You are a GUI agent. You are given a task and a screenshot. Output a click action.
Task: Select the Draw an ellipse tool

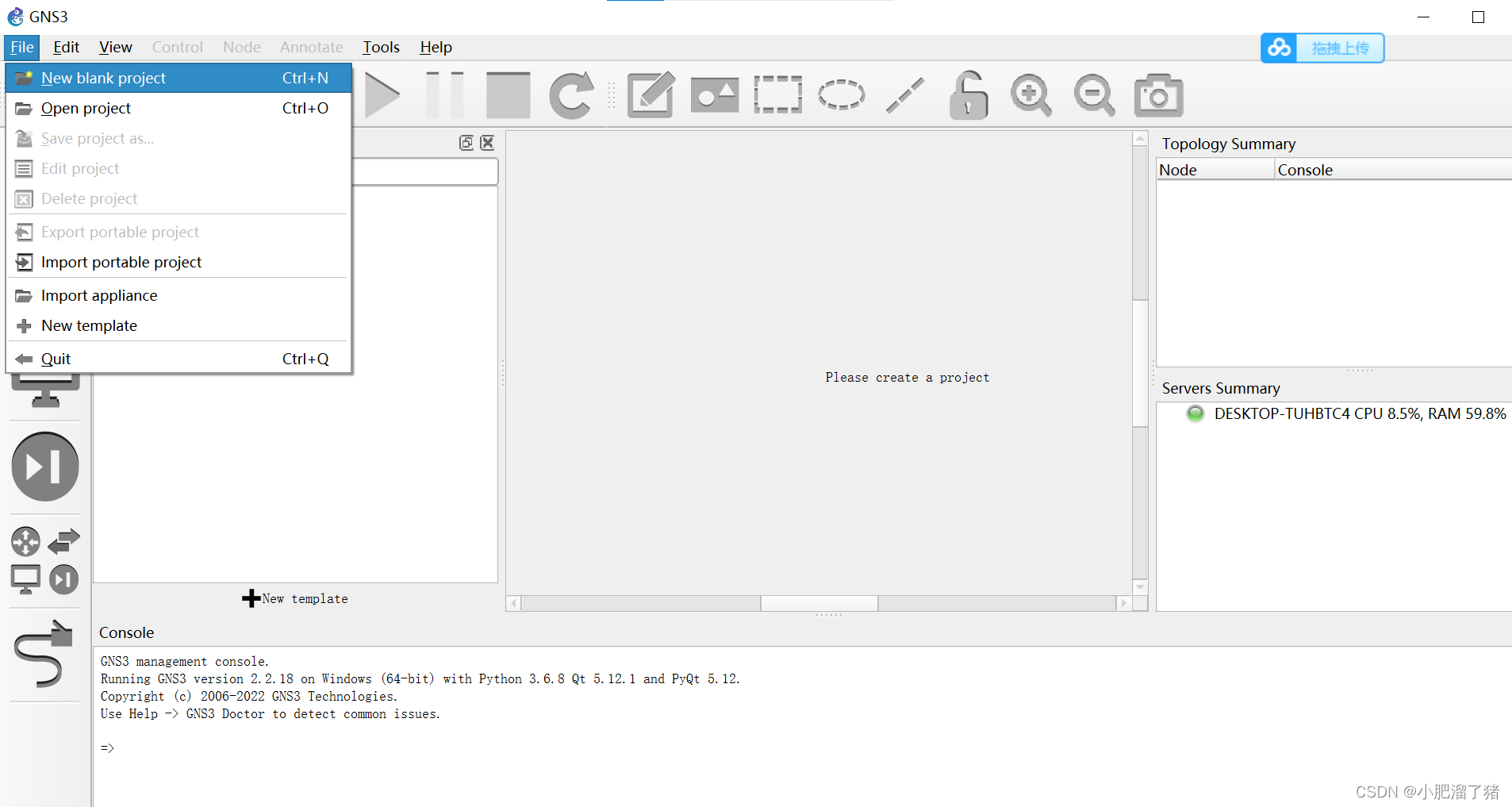tap(841, 95)
